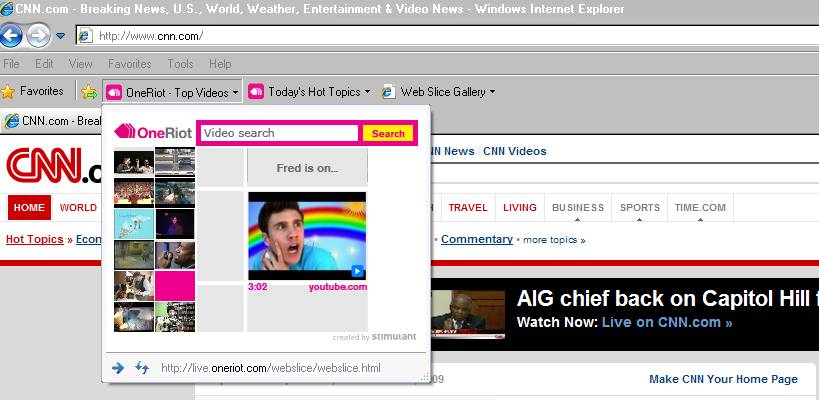Open the TIME.COM section tab
819x400 pixels.
[x=700, y=207]
